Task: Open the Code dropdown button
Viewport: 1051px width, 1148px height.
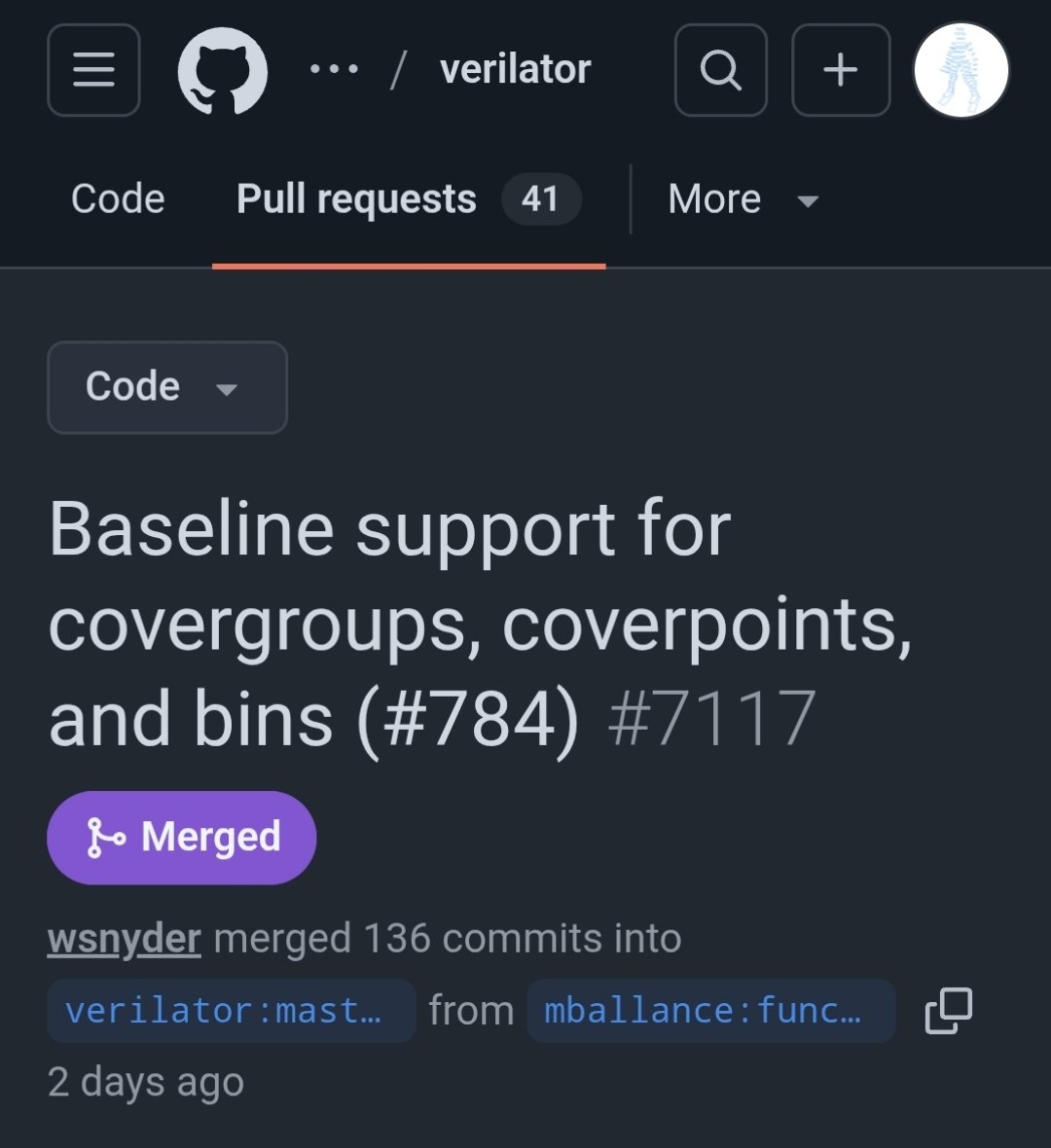Action: coord(167,387)
